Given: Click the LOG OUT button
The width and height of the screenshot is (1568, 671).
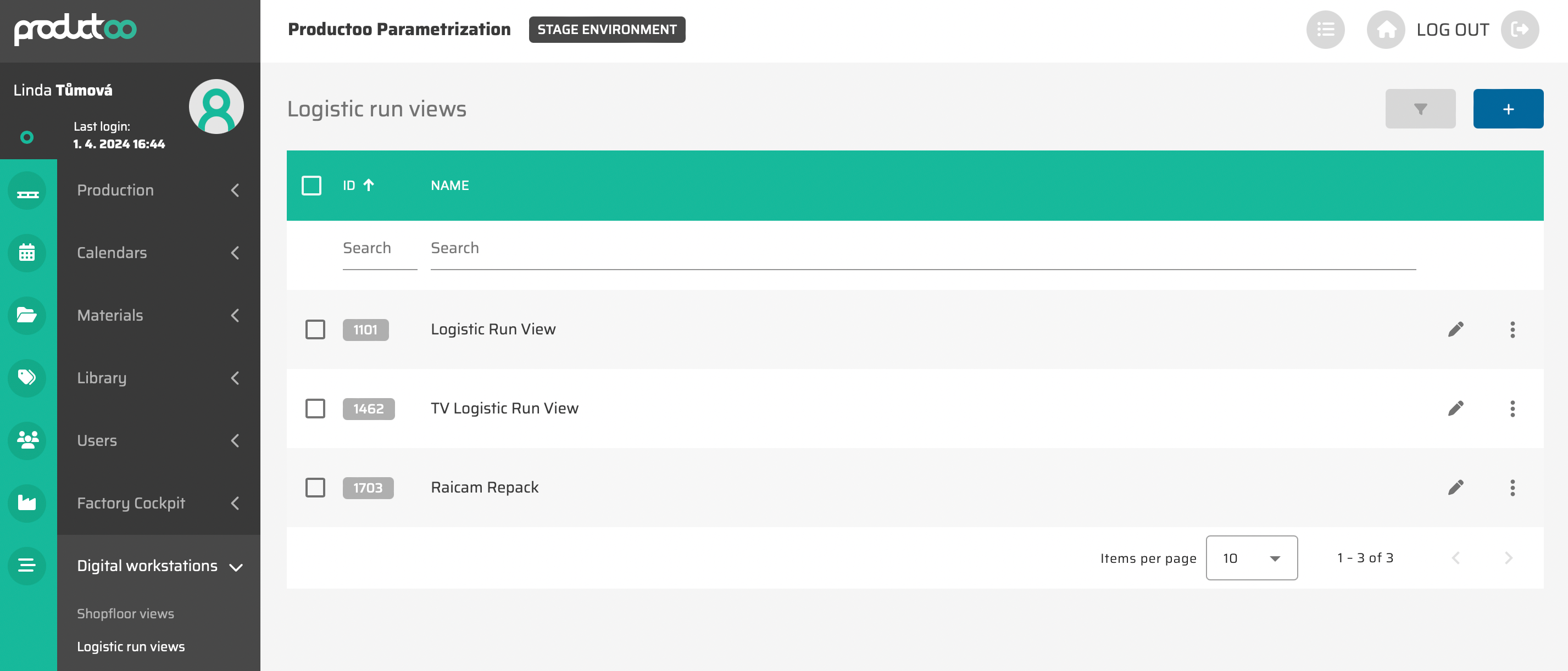Looking at the screenshot, I should coord(1452,30).
